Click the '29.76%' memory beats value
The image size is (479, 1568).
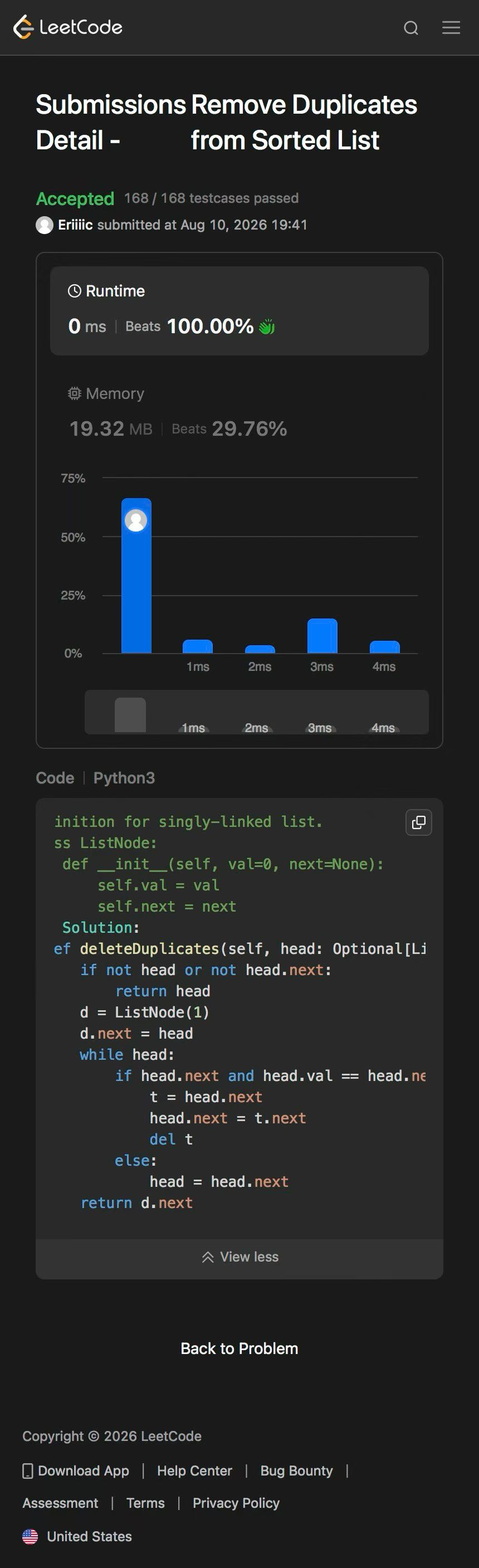250,428
